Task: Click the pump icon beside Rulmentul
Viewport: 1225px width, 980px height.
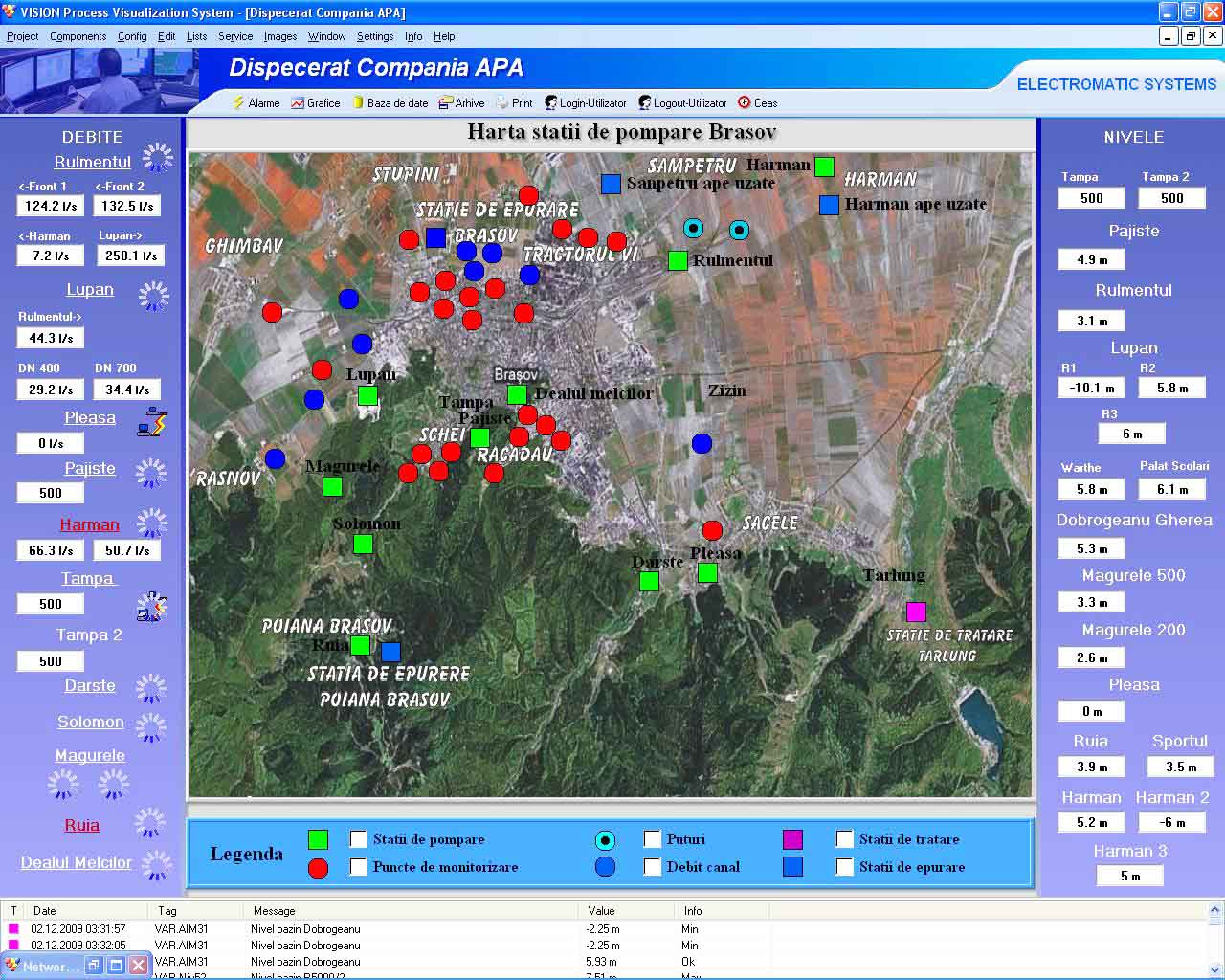Action: [158, 158]
